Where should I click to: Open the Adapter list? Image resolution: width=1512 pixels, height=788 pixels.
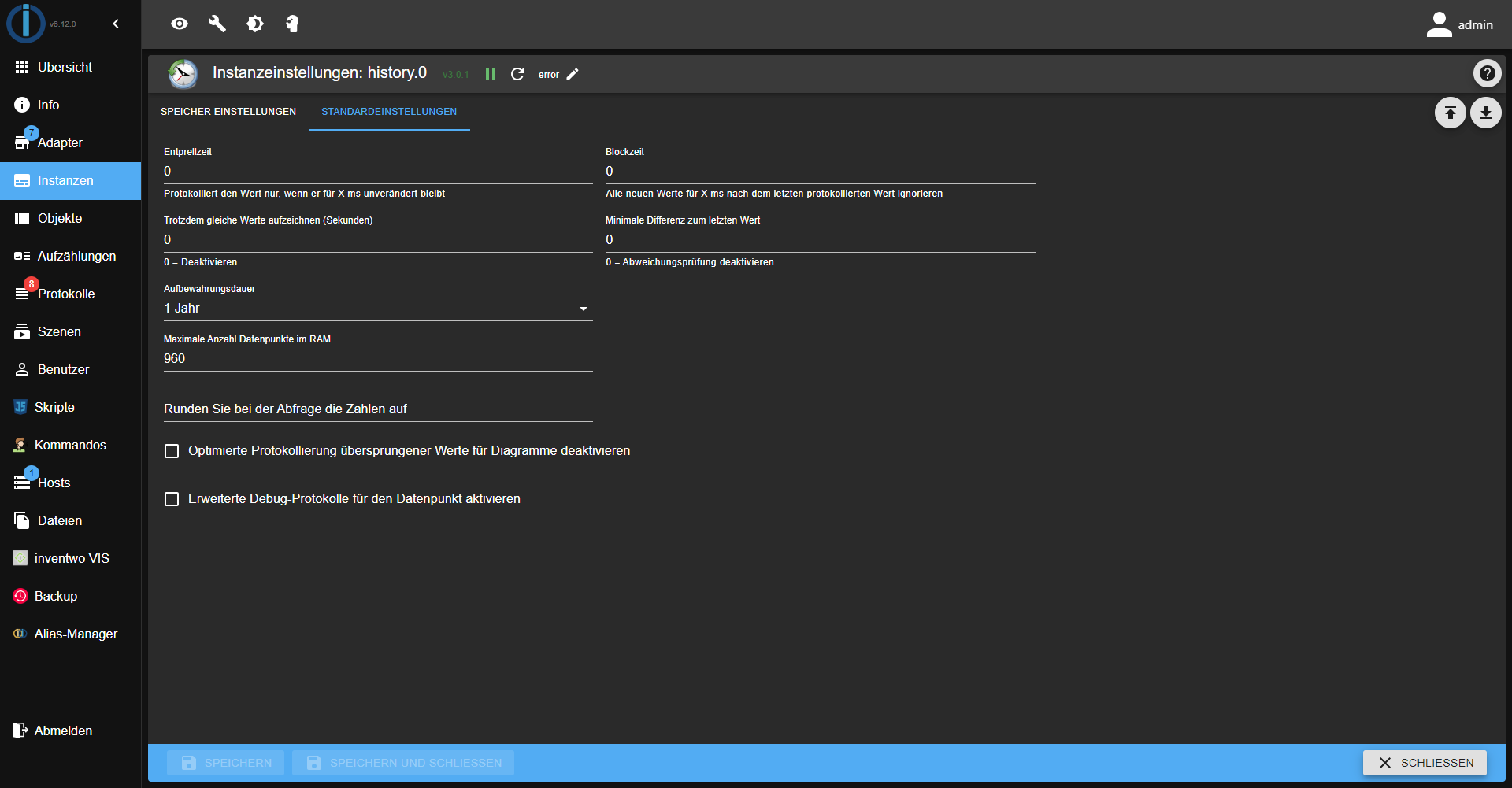click(x=61, y=142)
